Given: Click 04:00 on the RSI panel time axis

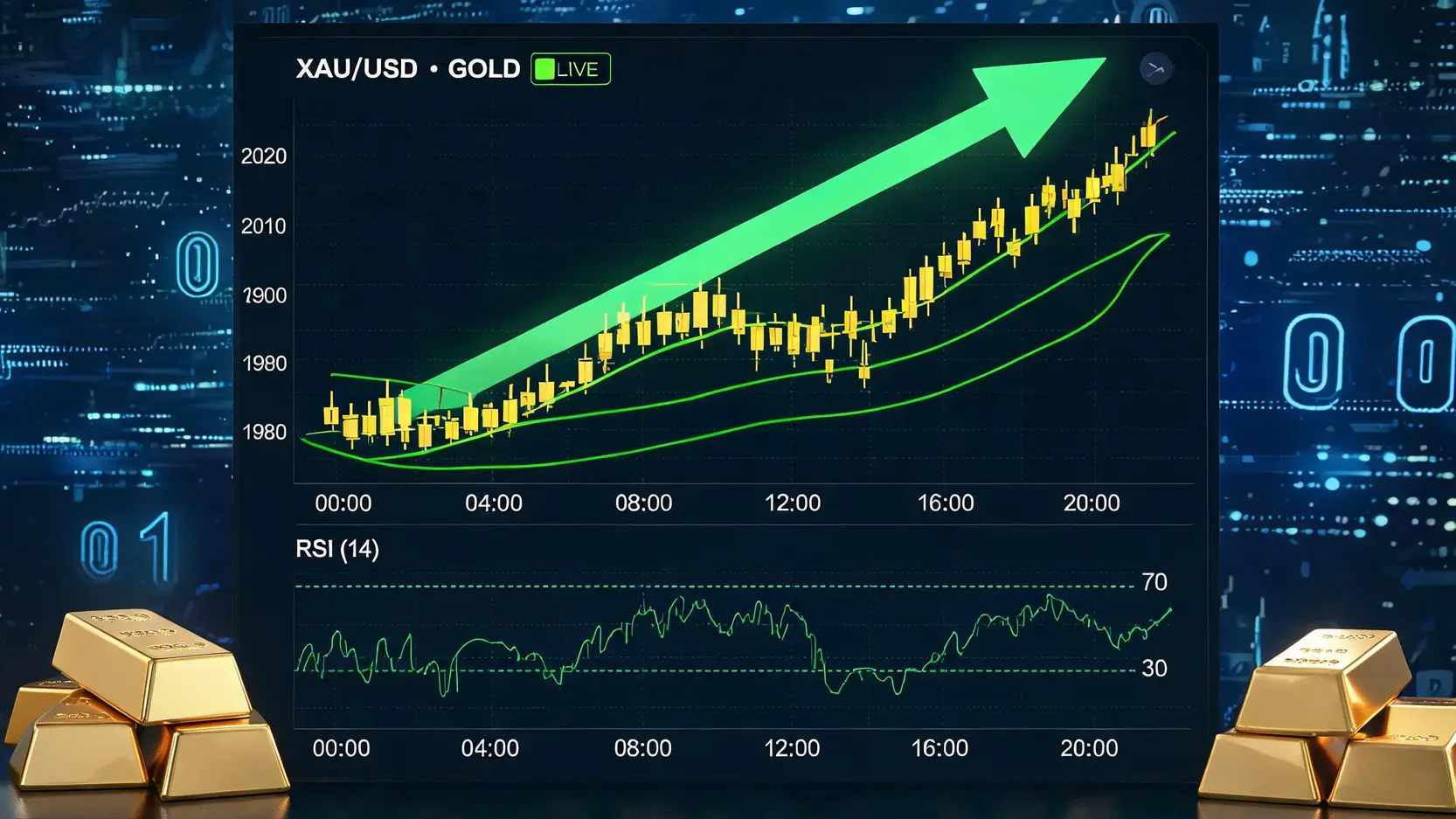Looking at the screenshot, I should coord(490,749).
